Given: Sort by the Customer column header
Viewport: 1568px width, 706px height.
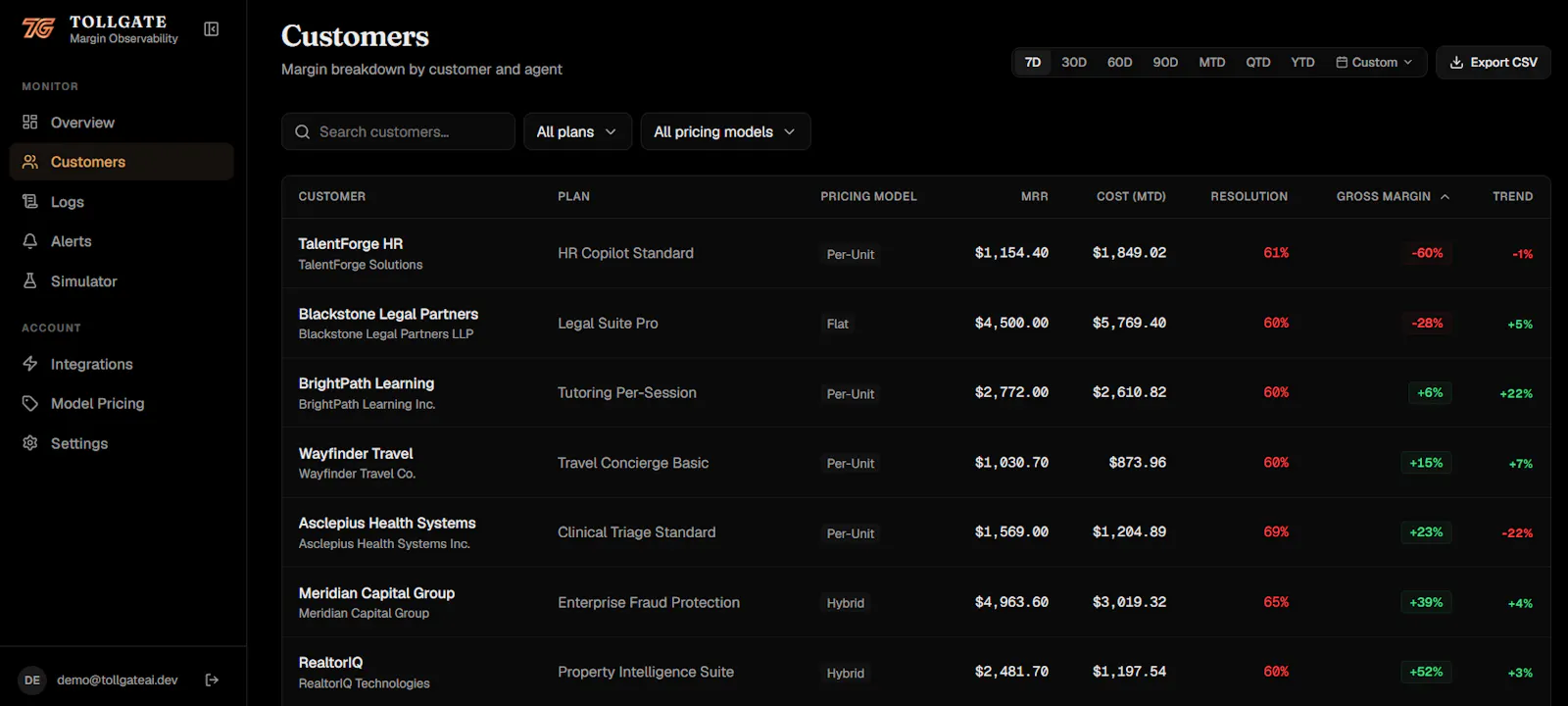Looking at the screenshot, I should tap(332, 197).
